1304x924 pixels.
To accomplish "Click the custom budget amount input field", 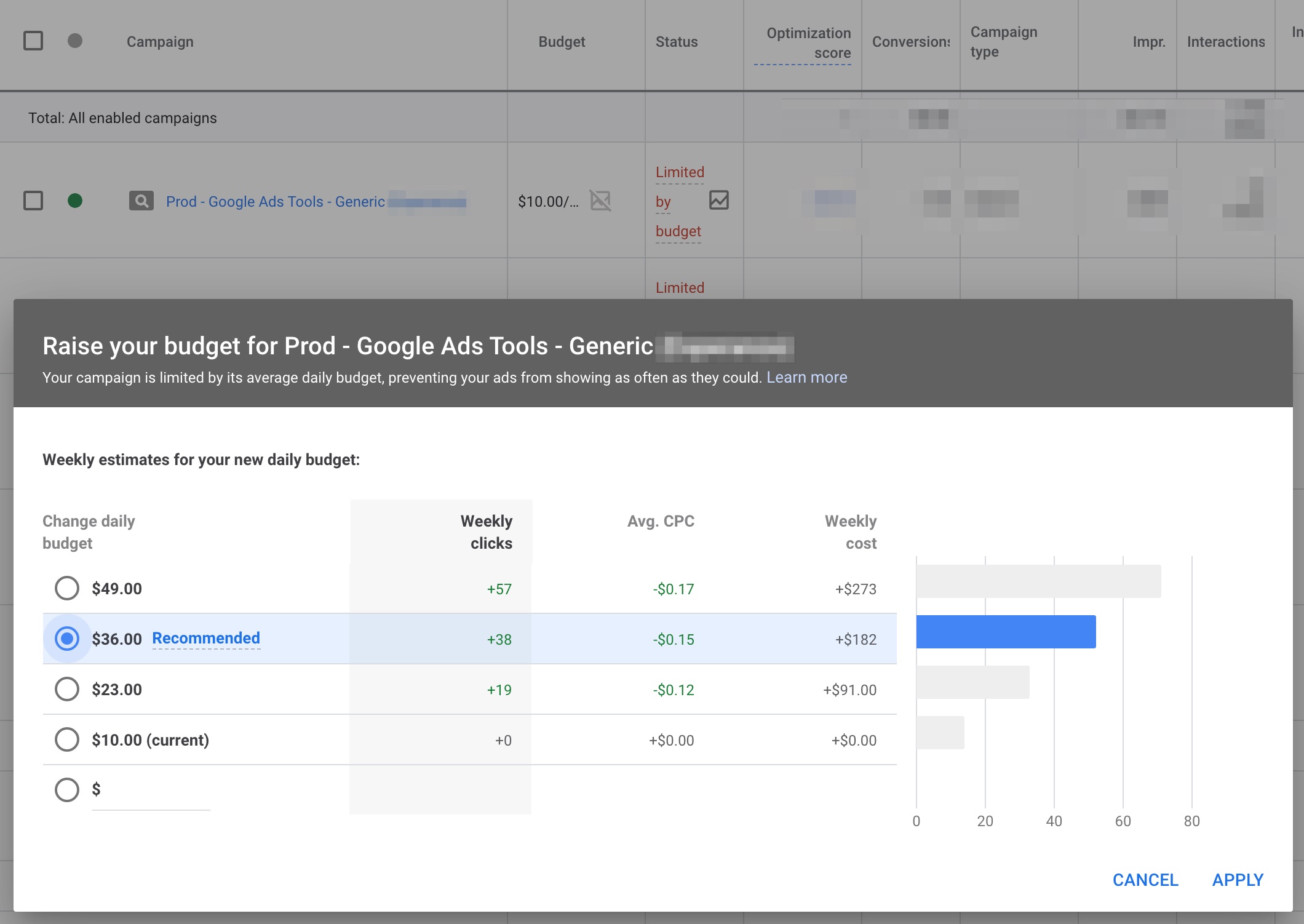I will 154,791.
